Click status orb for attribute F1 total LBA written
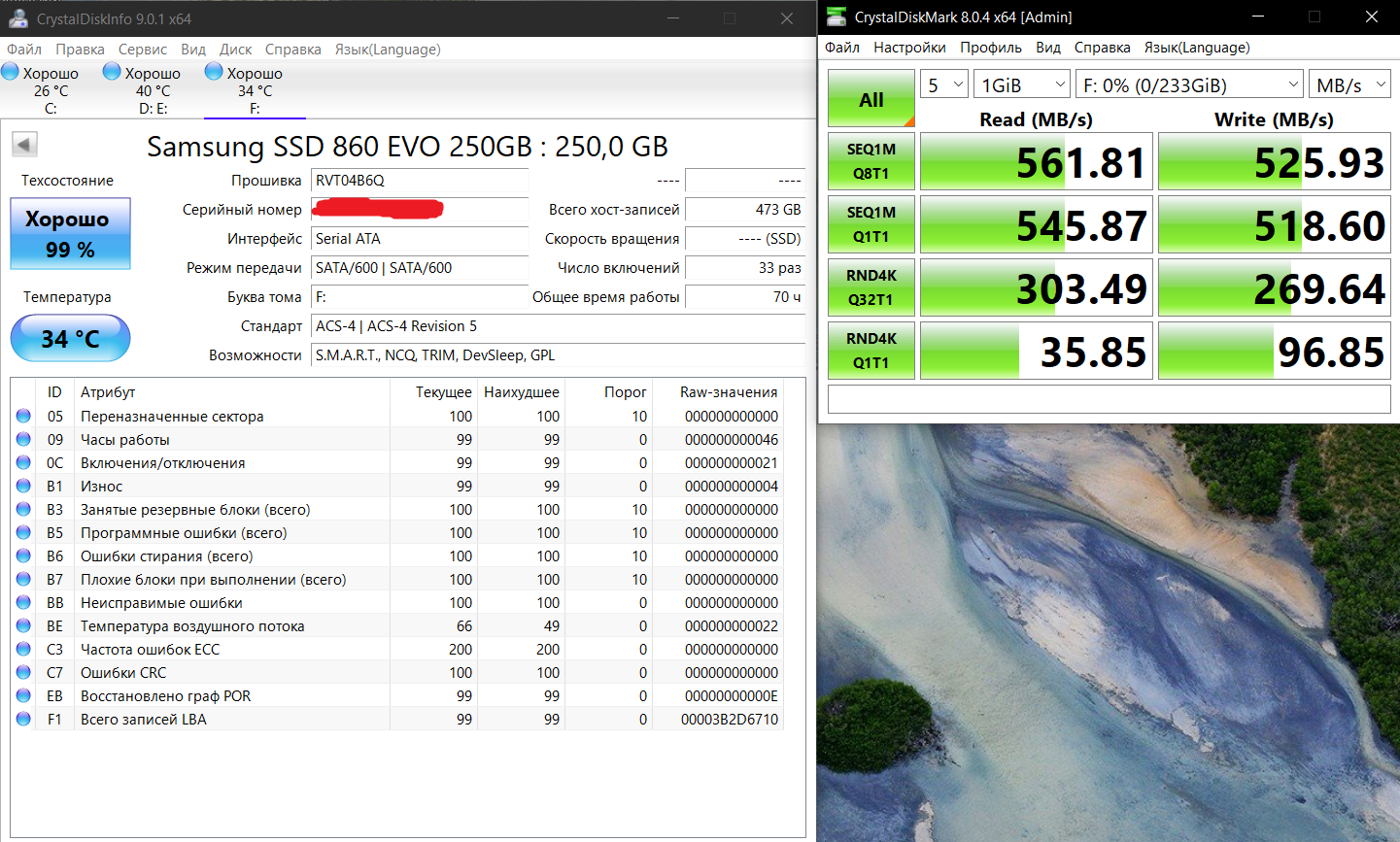1400x842 pixels. [23, 719]
